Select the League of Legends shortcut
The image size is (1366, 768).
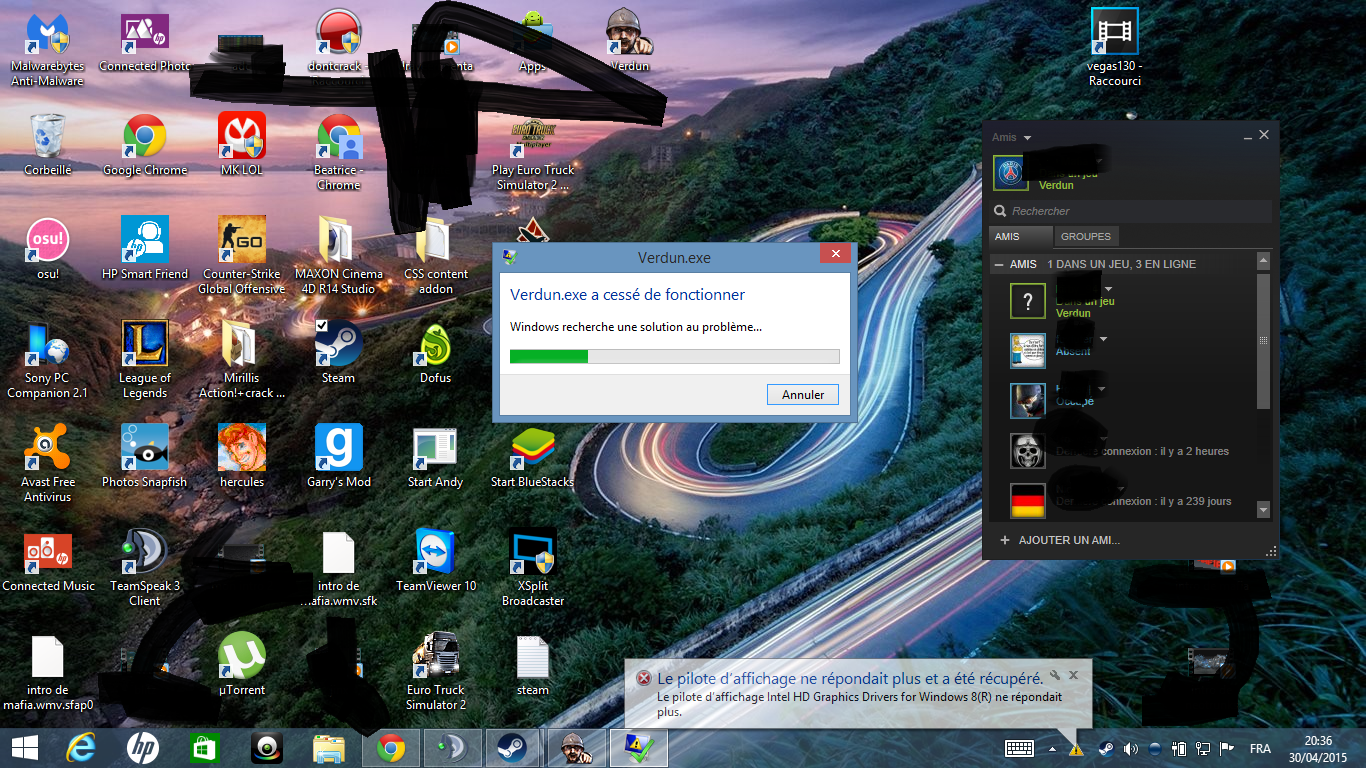pyautogui.click(x=145, y=360)
